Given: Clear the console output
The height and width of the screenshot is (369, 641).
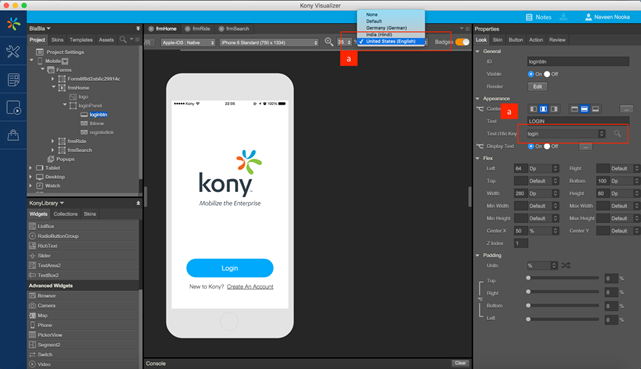Looking at the screenshot, I should (460, 363).
